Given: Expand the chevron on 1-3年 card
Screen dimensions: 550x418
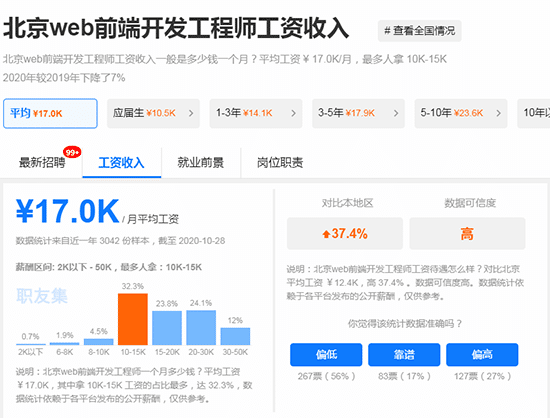Looking at the screenshot, I should pos(293,113).
